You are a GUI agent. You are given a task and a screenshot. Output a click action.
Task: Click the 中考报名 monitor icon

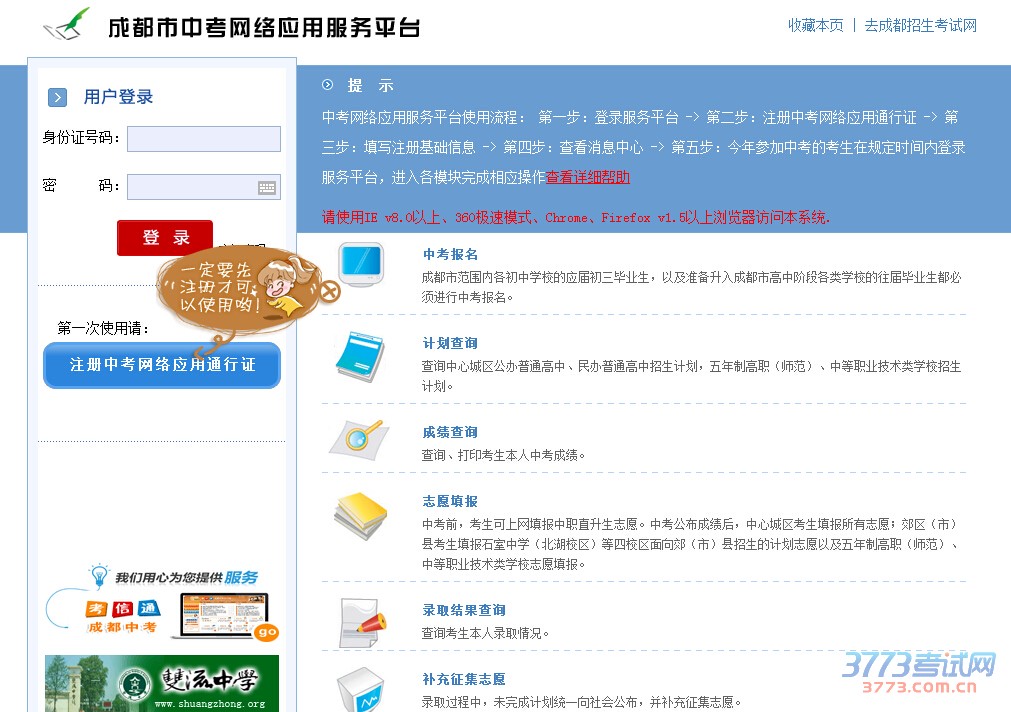pyautogui.click(x=362, y=264)
